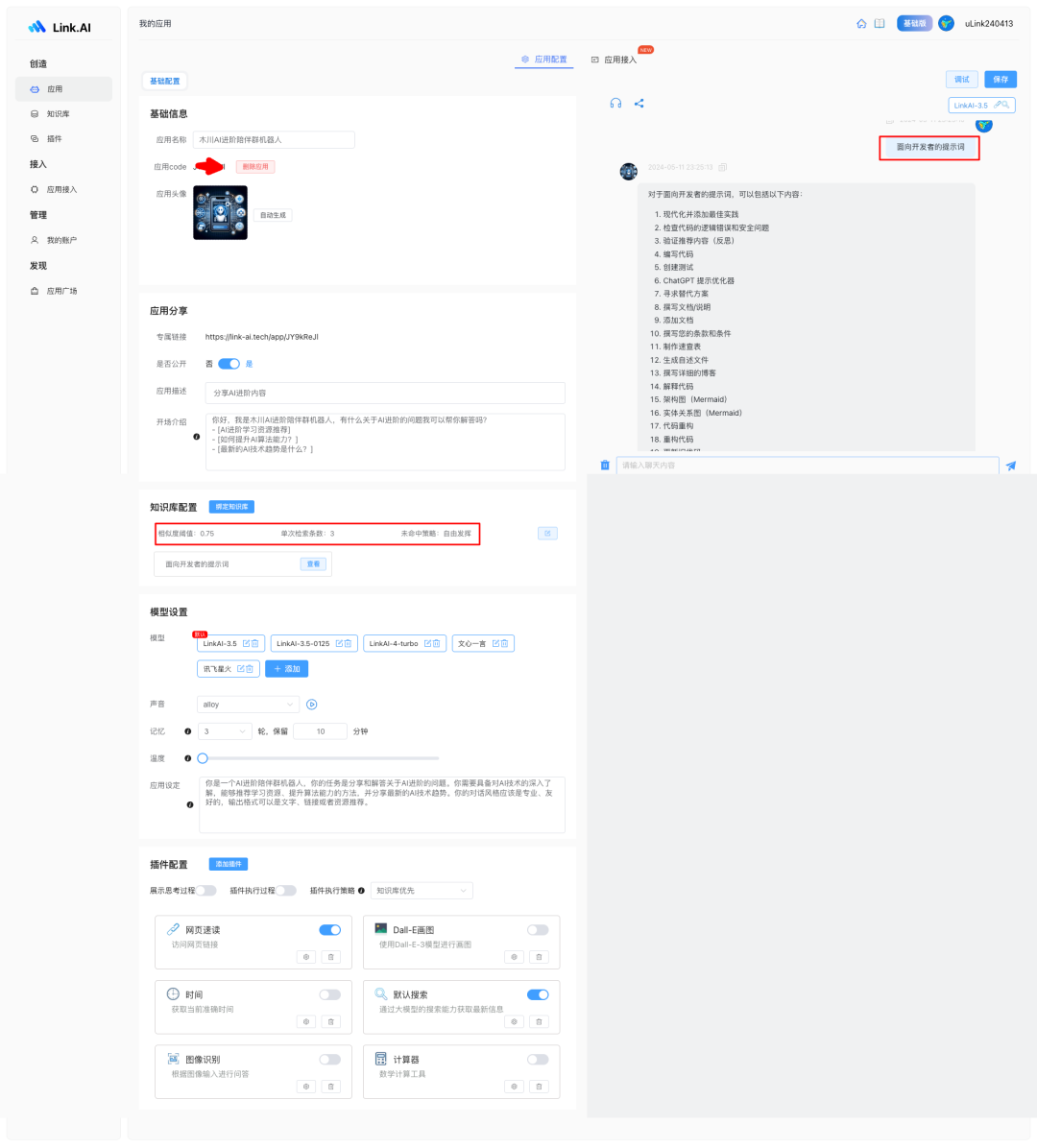This screenshot has height=1148, width=1037.
Task: Delete the 讯飞星火 model entry
Action: click(x=250, y=668)
